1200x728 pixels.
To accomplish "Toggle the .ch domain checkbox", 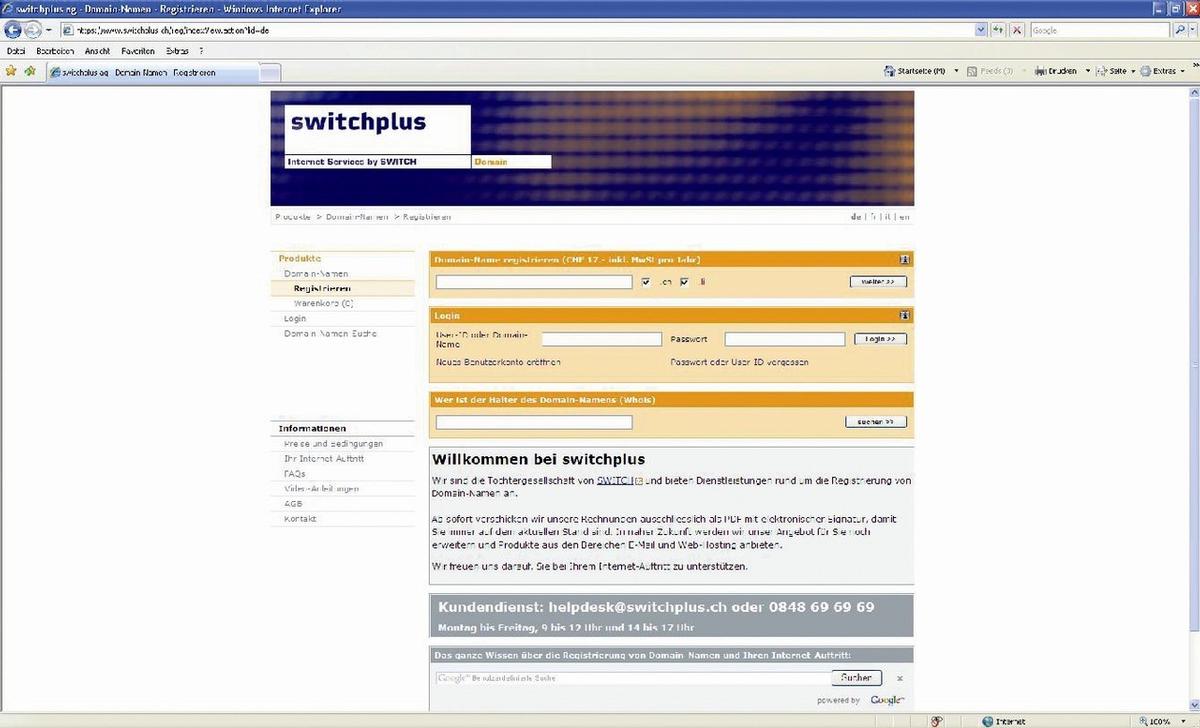I will (x=646, y=282).
